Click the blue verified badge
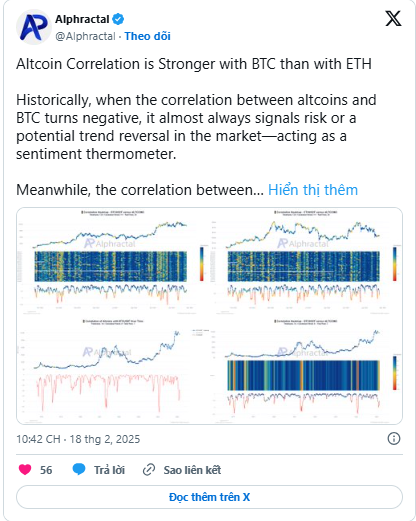 (118, 19)
